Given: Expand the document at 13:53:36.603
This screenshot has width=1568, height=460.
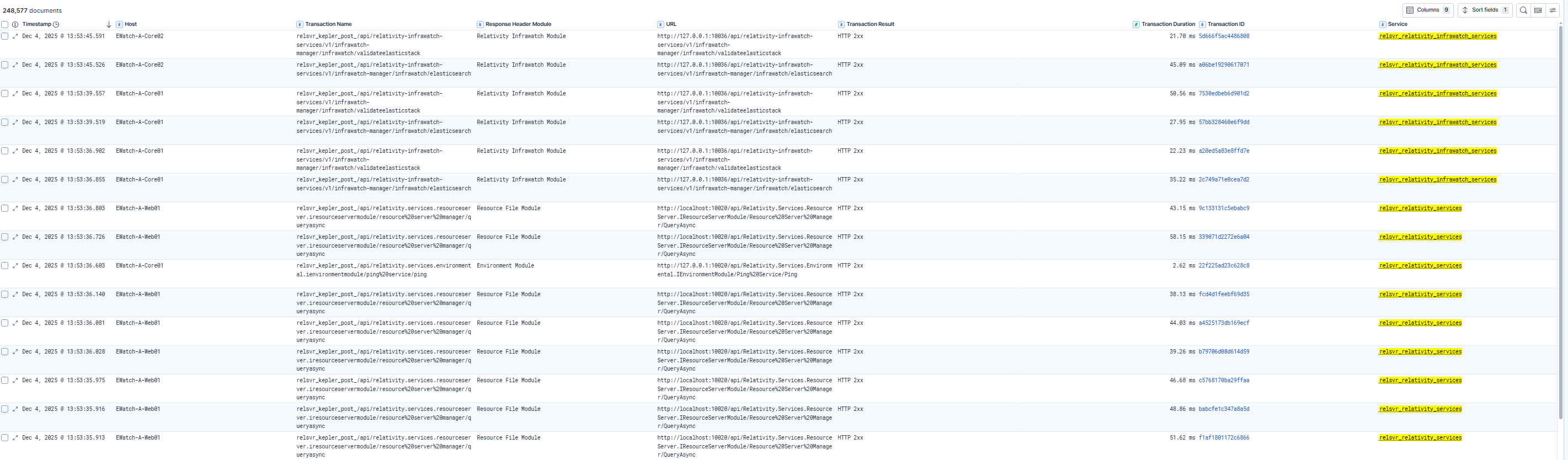Looking at the screenshot, I should [15, 266].
